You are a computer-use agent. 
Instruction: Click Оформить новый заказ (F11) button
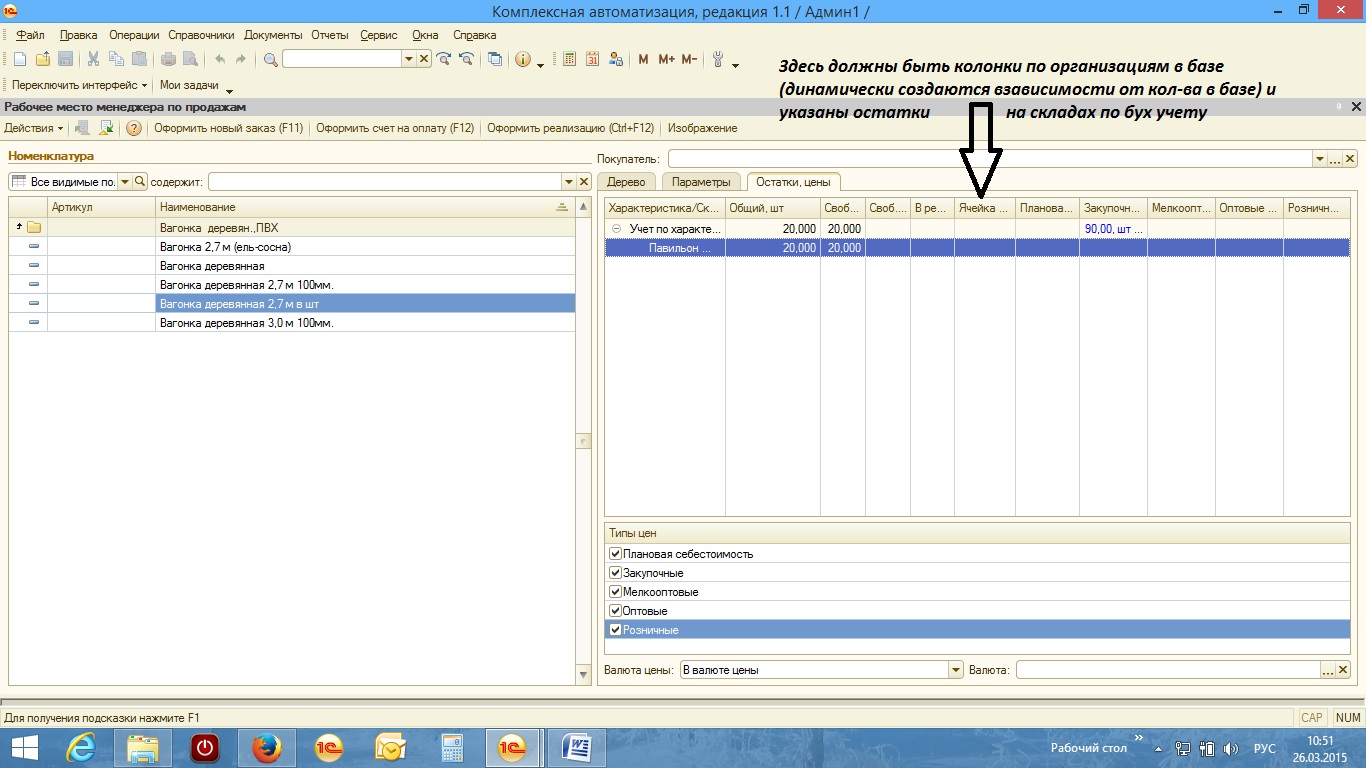tap(228, 128)
